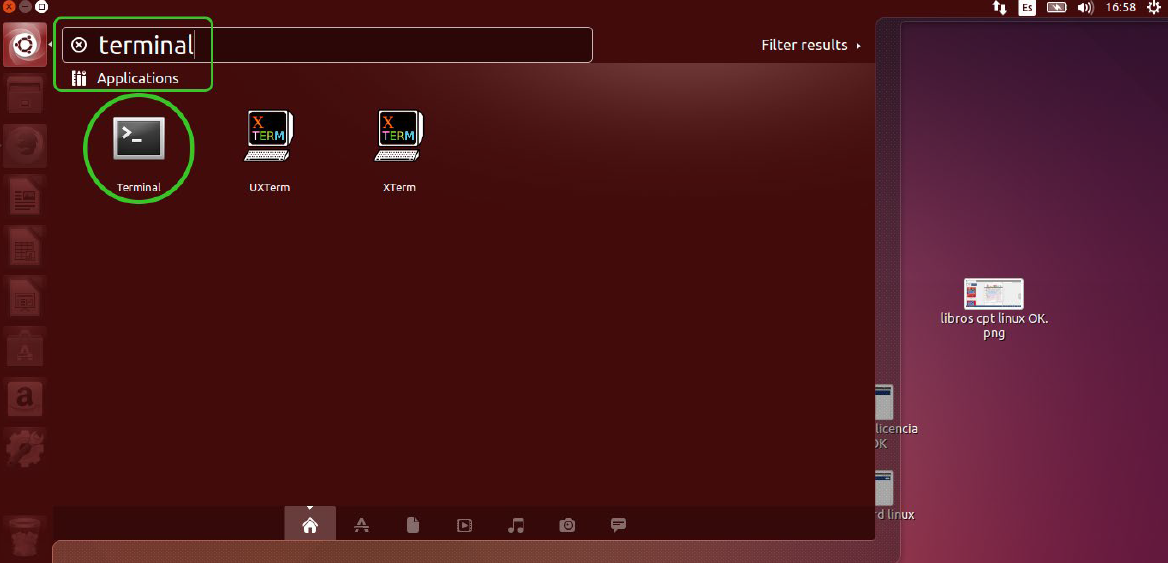Switch to the Music lens
1168x563 pixels.
516,525
